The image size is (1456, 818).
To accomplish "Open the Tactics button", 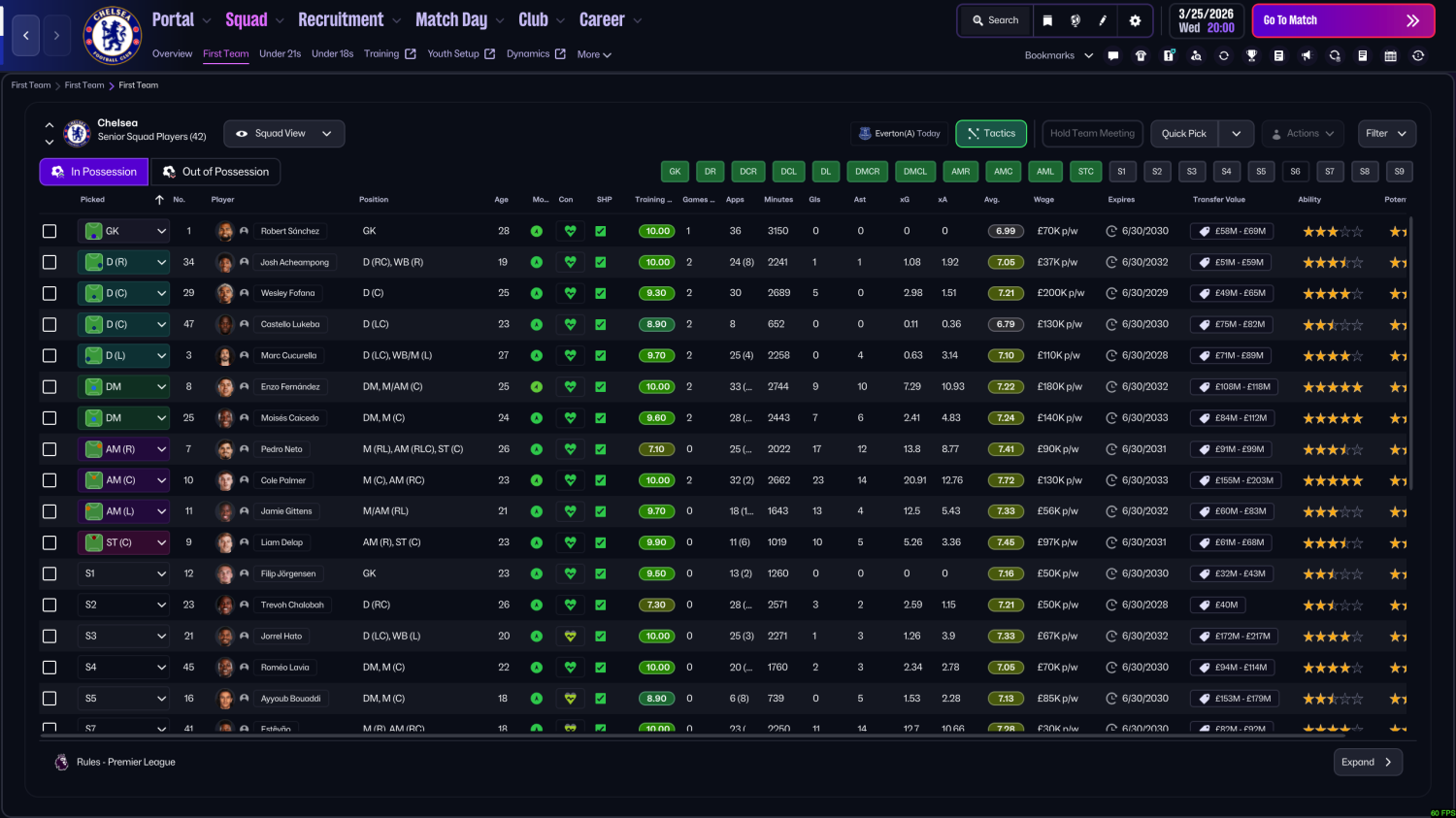I will (x=991, y=134).
